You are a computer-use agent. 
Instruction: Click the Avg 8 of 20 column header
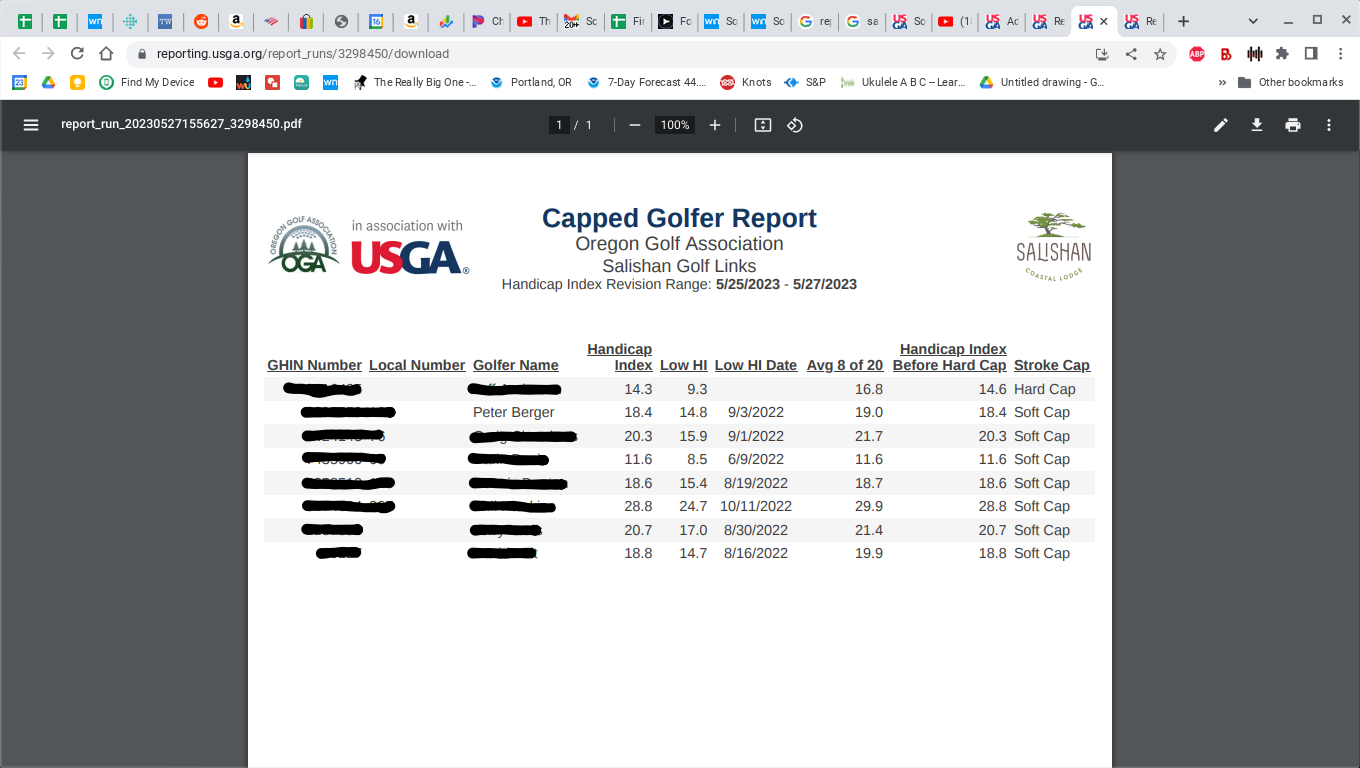(x=845, y=365)
